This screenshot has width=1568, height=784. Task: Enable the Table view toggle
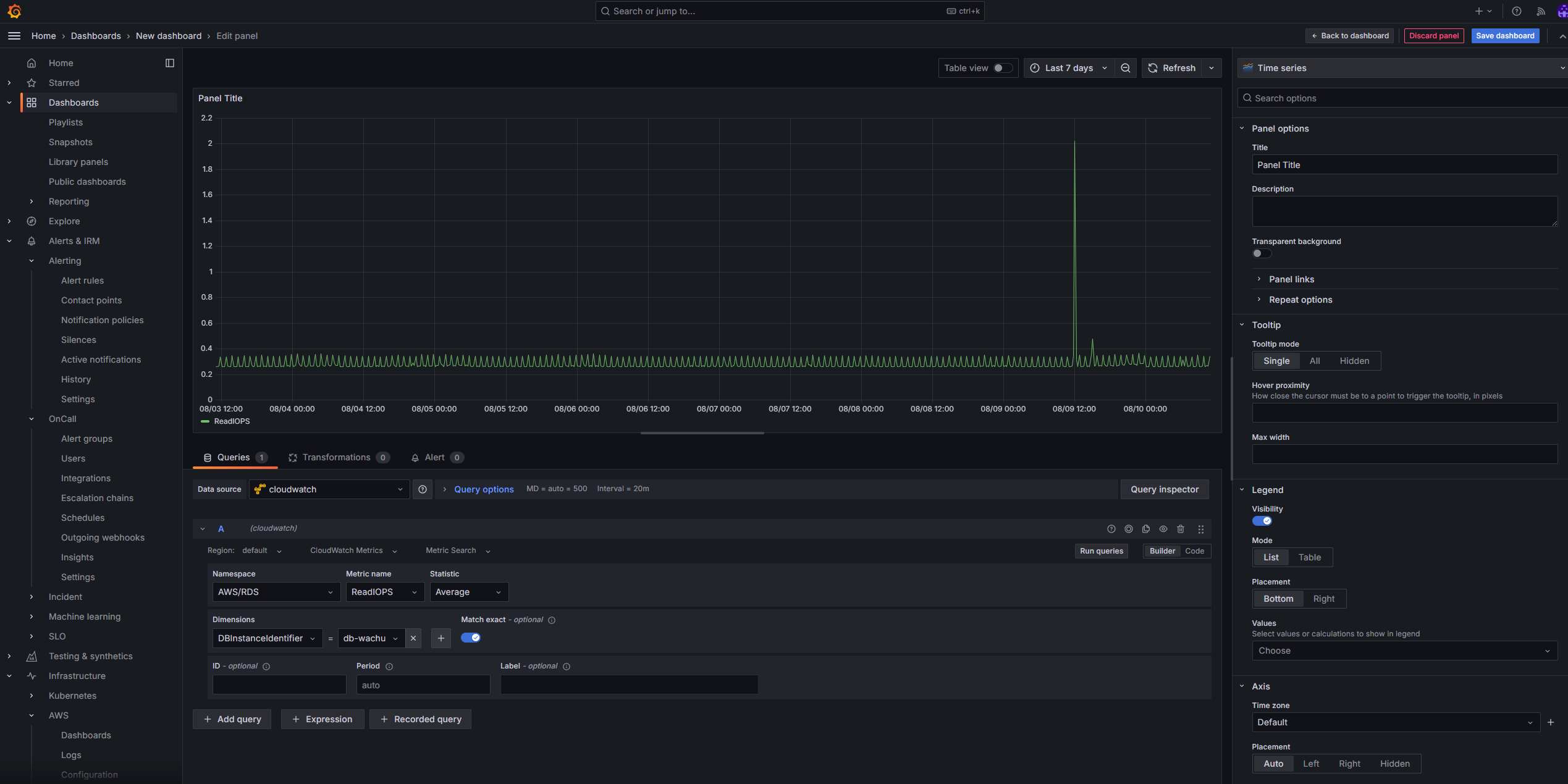(1002, 68)
